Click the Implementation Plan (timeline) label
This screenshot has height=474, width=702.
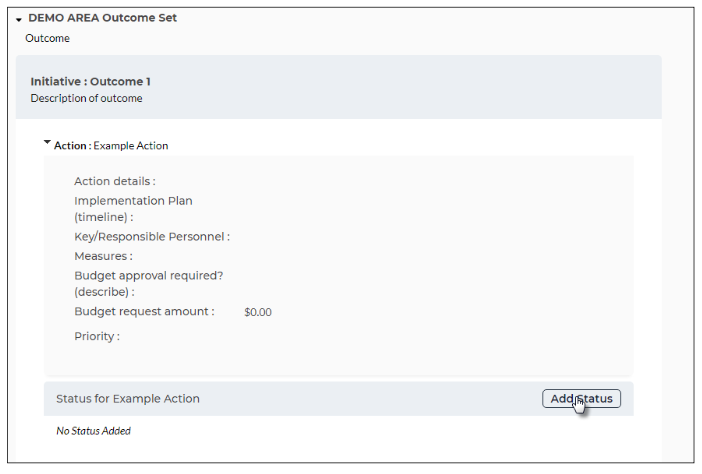(x=133, y=209)
